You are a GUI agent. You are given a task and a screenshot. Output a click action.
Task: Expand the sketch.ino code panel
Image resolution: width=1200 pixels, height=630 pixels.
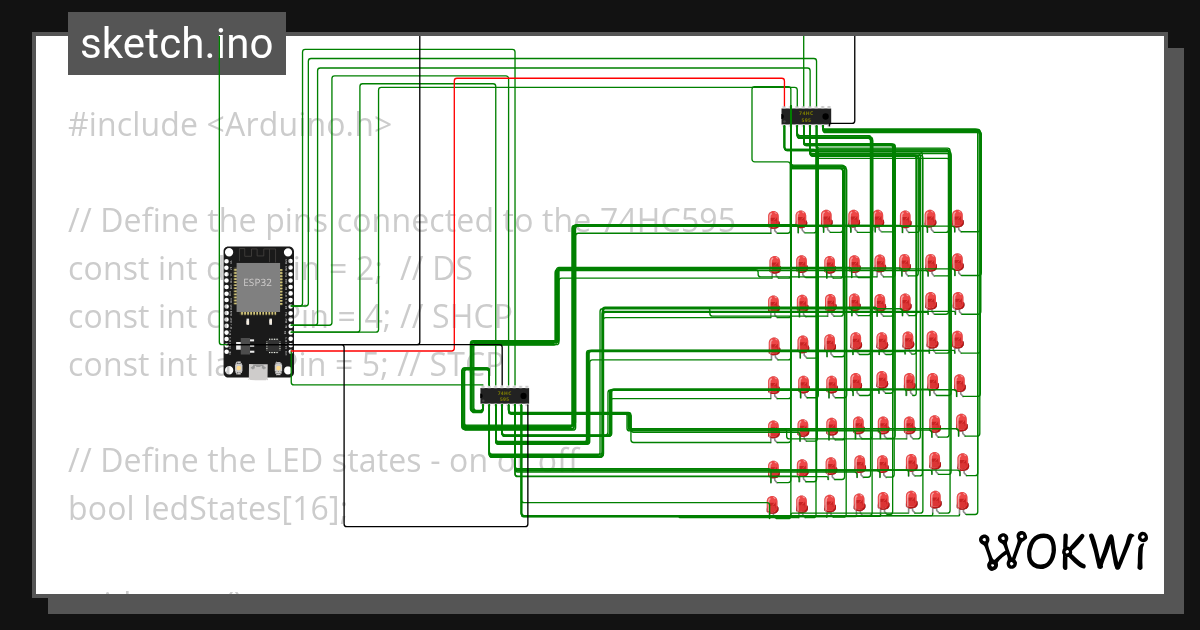tap(176, 44)
